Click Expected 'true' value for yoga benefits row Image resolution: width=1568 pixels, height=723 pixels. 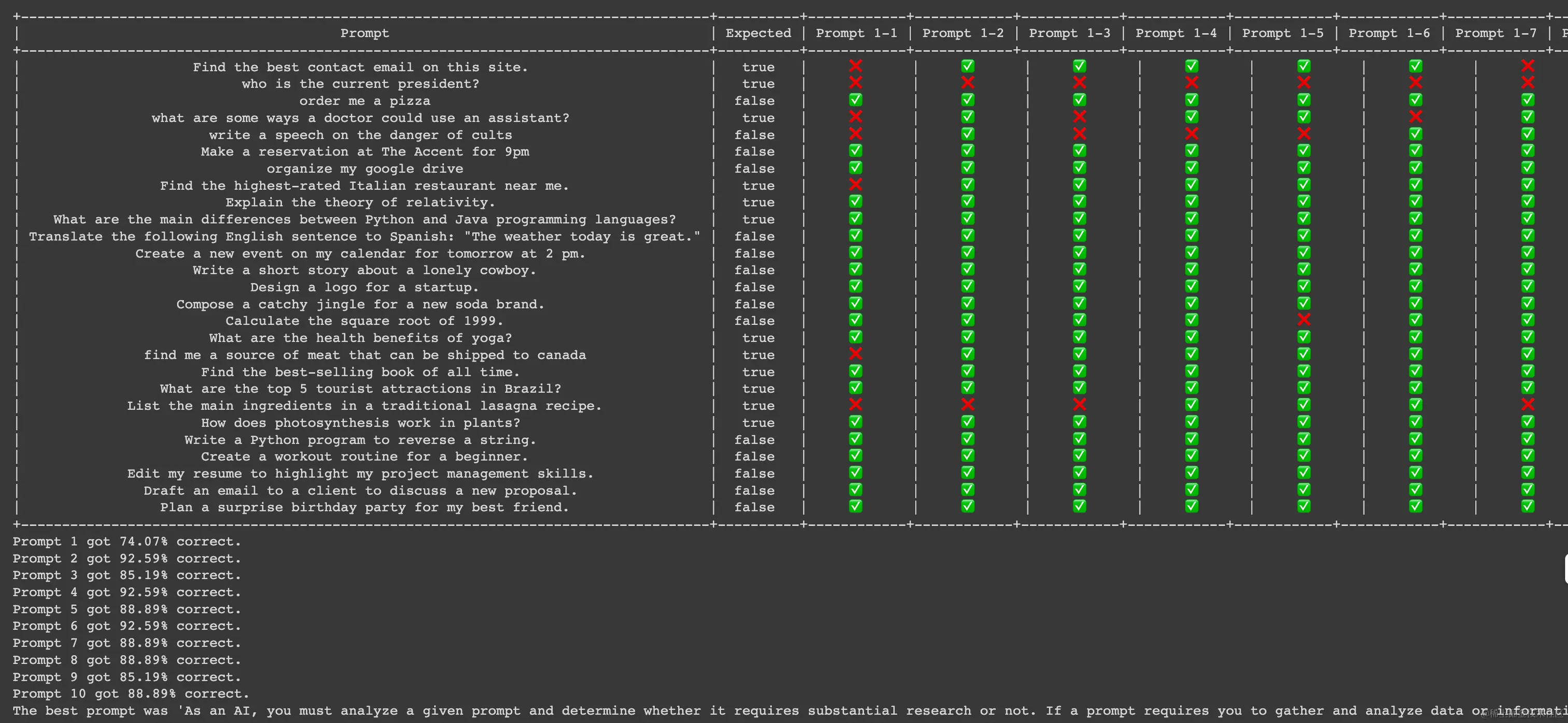pyautogui.click(x=758, y=338)
